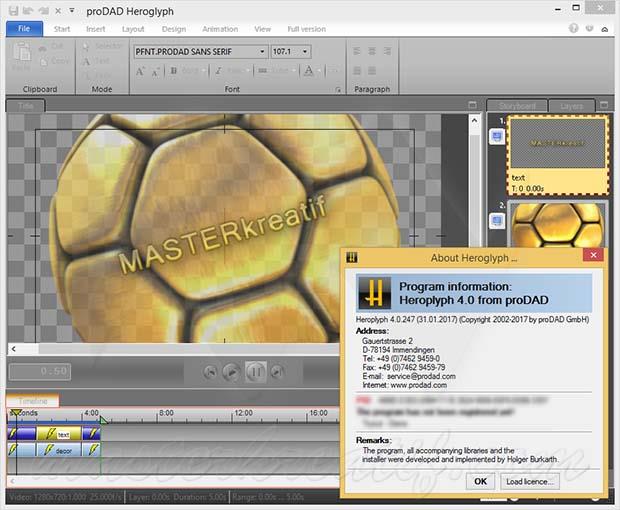
Task: Open the 107.1 font size dropdown
Action: [305, 52]
